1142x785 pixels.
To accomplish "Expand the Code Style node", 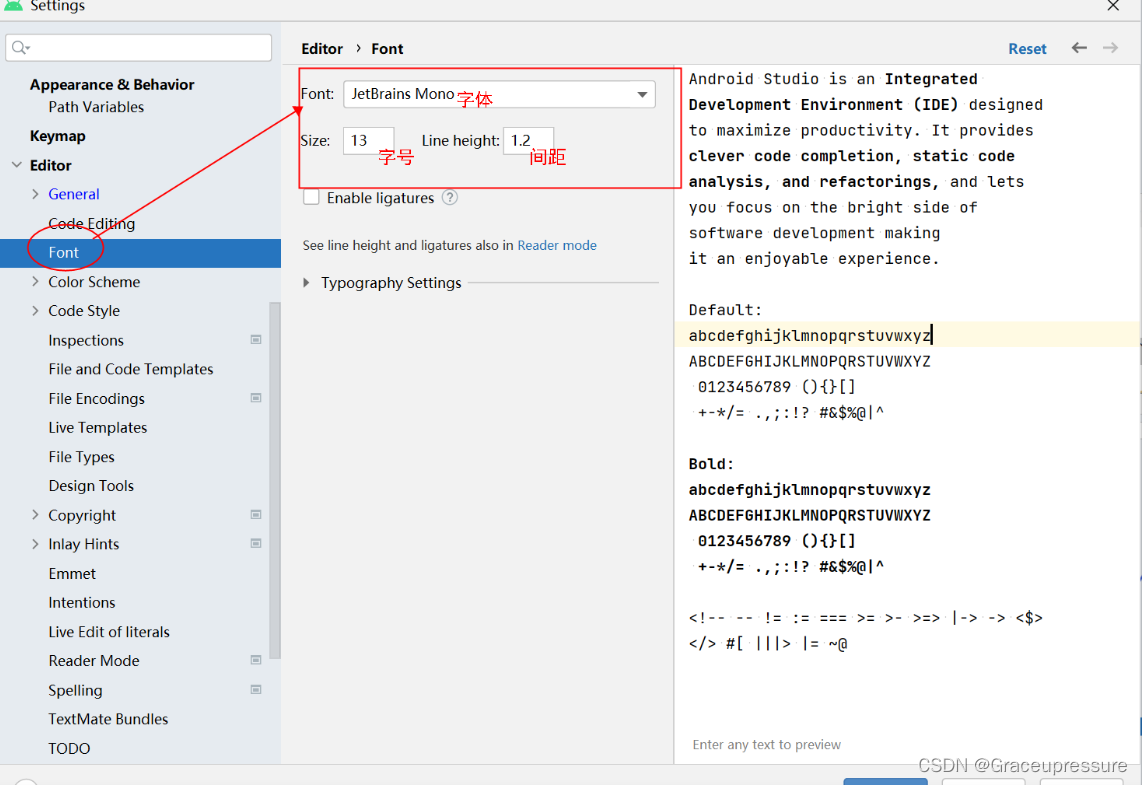I will click(x=35, y=310).
